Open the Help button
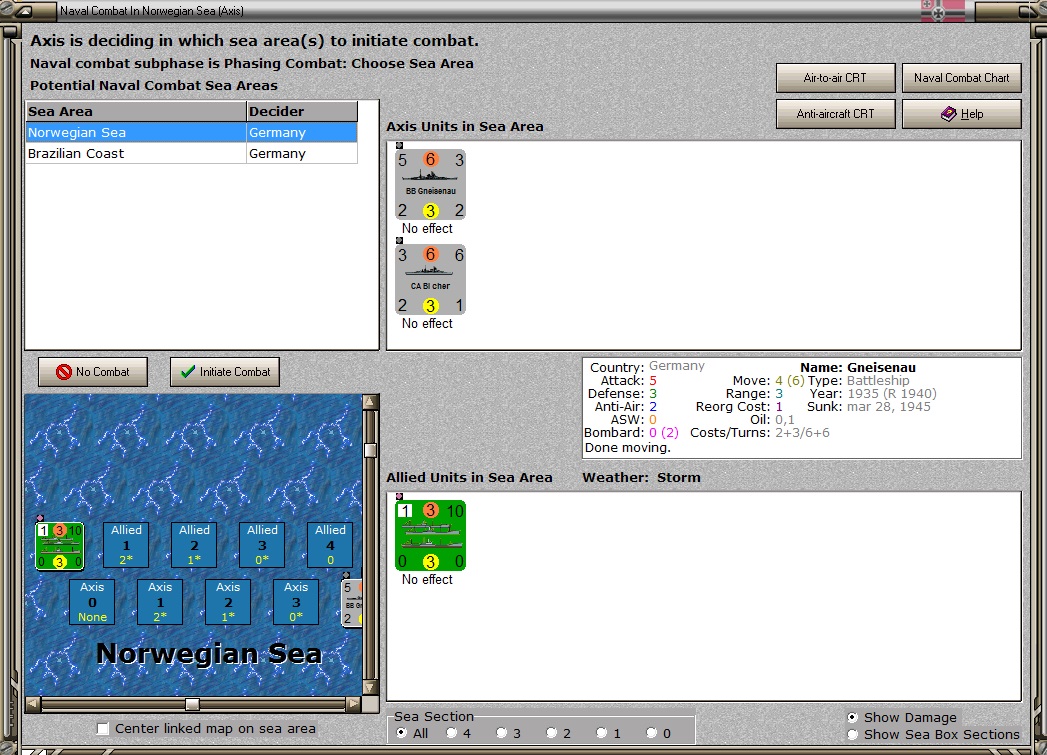The width and height of the screenshot is (1047, 755). pyautogui.click(x=962, y=114)
